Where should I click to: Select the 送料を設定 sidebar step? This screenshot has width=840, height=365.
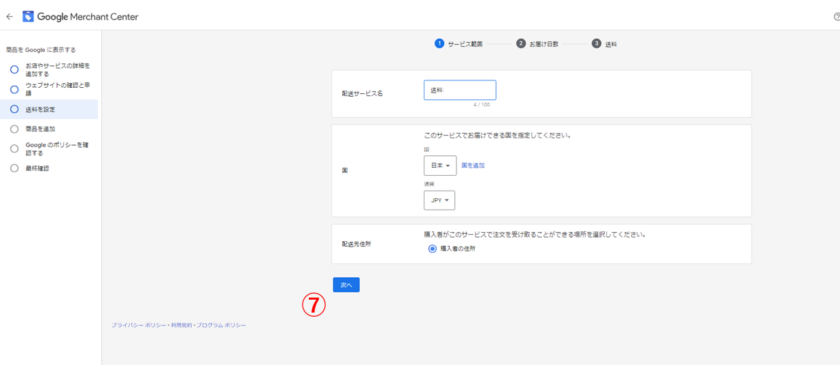(x=49, y=109)
